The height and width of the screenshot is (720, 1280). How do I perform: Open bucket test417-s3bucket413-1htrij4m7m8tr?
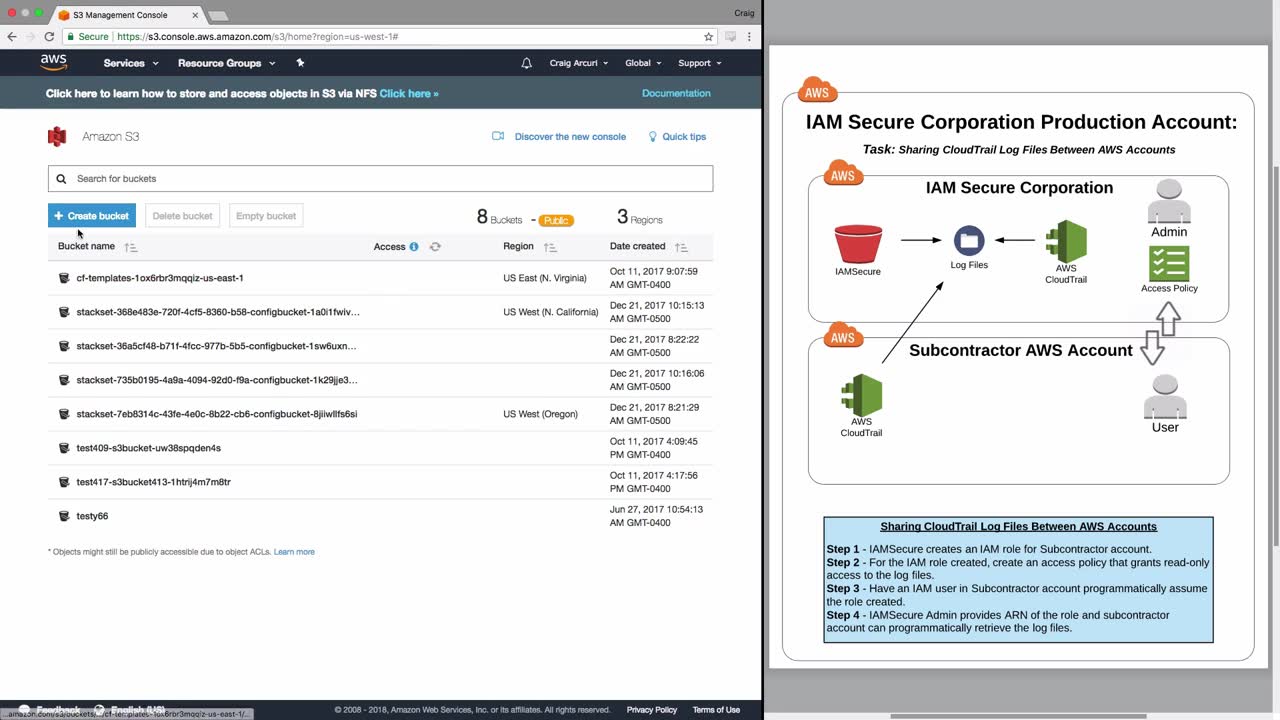[154, 482]
